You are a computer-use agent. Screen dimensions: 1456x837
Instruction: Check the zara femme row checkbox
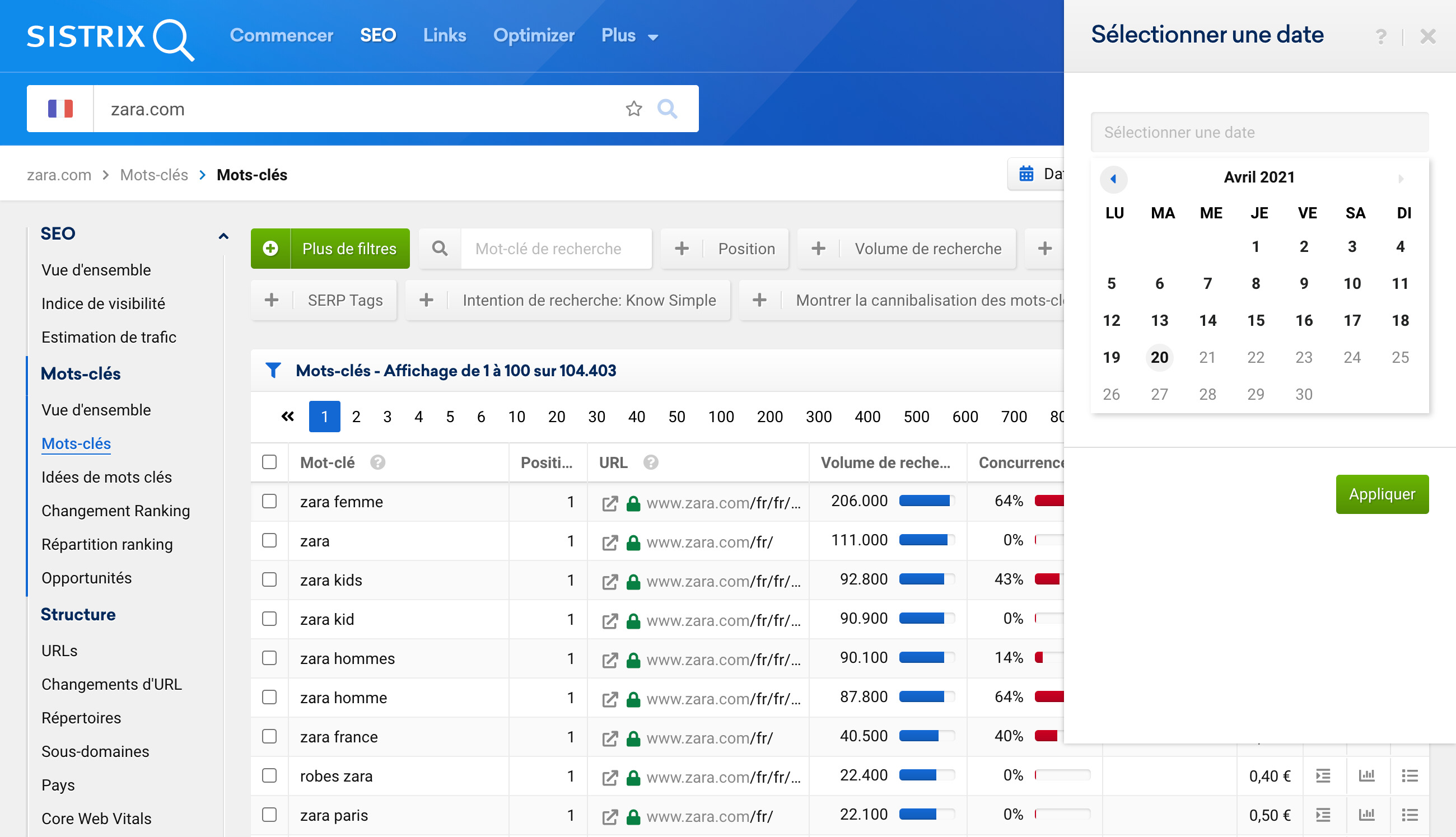269,501
